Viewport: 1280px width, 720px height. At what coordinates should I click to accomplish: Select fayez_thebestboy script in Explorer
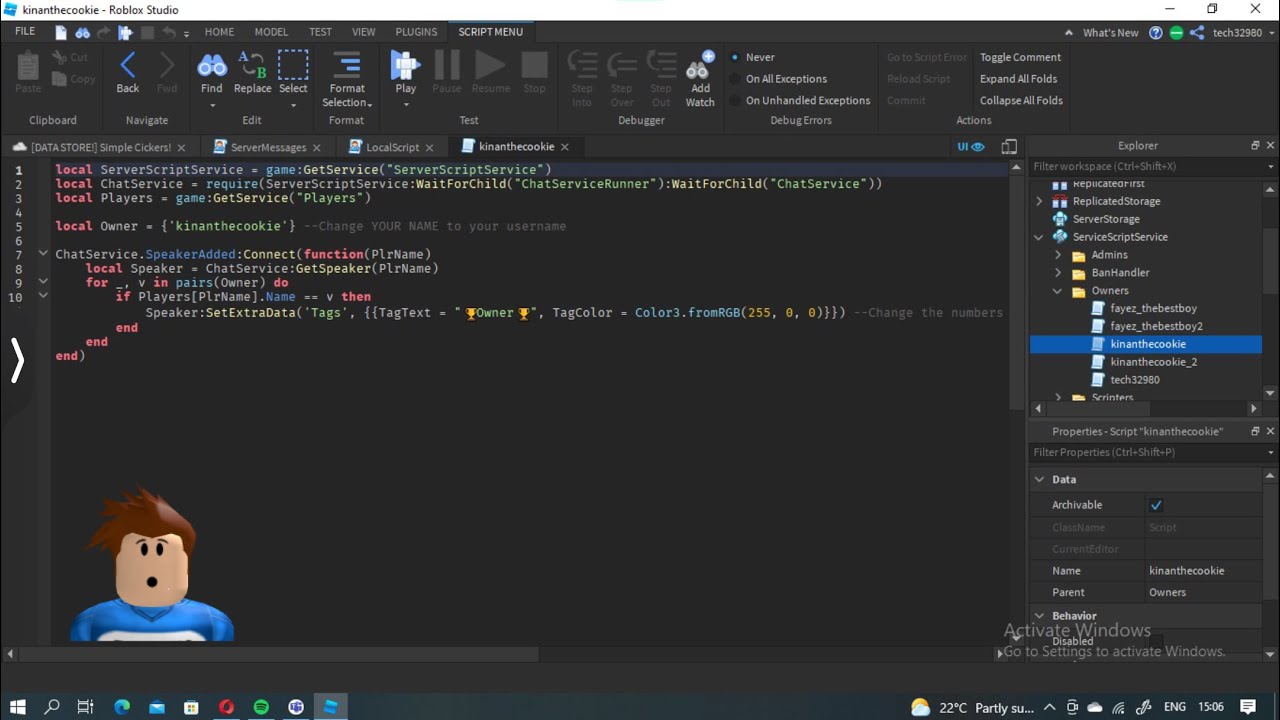[x=1153, y=308]
